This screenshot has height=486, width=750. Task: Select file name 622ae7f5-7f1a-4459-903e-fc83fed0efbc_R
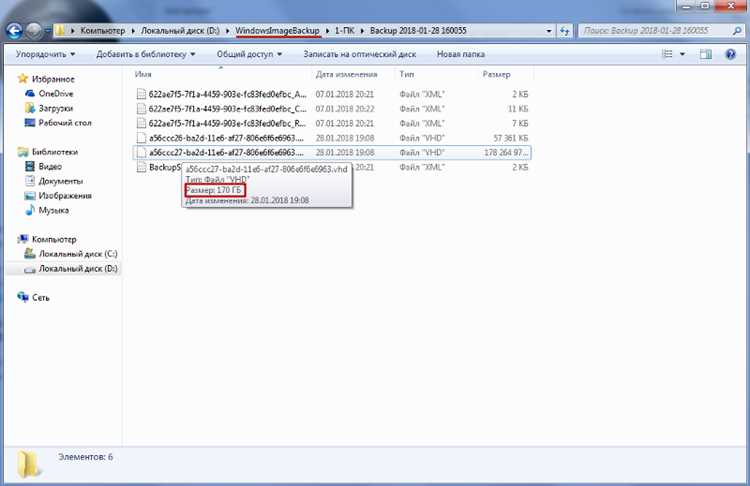click(227, 123)
